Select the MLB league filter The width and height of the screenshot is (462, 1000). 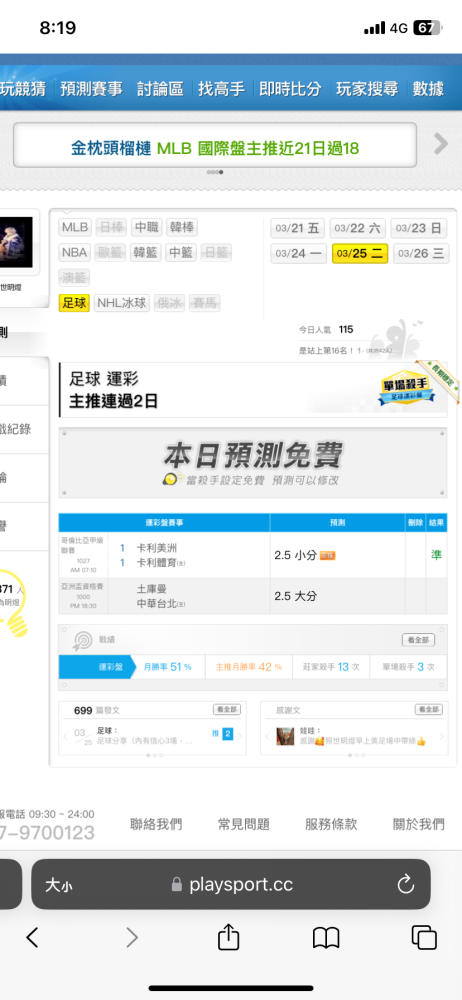(75, 227)
